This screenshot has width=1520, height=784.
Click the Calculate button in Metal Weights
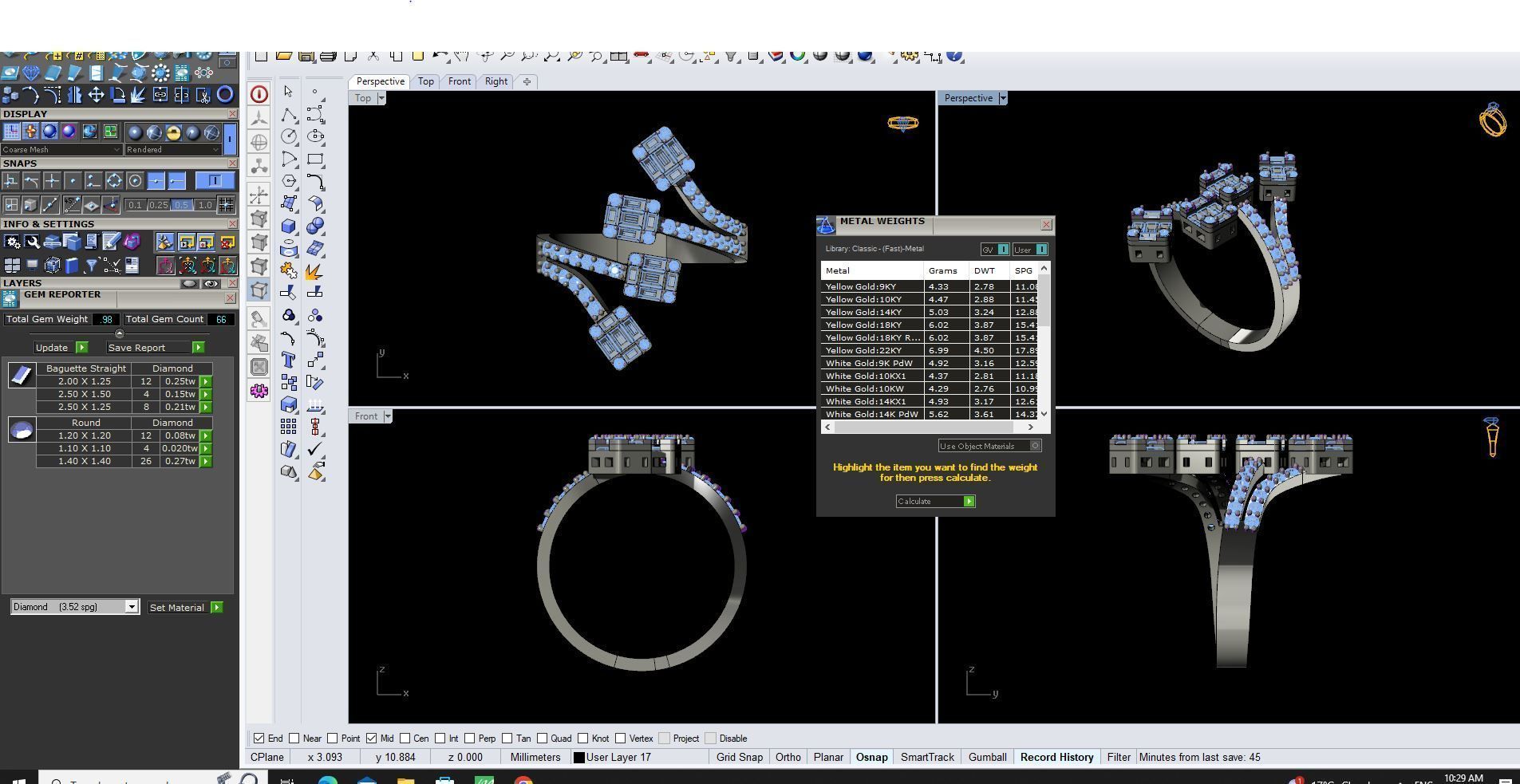pyautogui.click(x=935, y=501)
